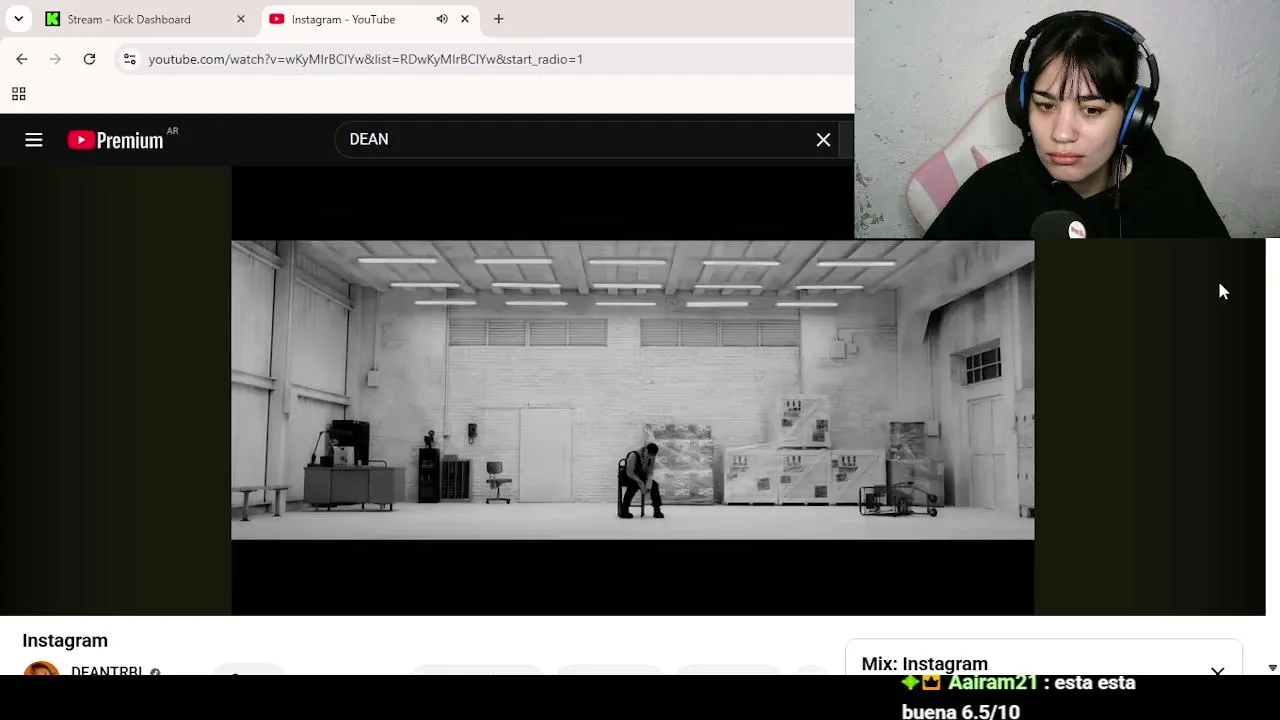Collapse the Mix: Instagram playlist panel
Viewport: 1280px width, 720px height.
[1217, 671]
